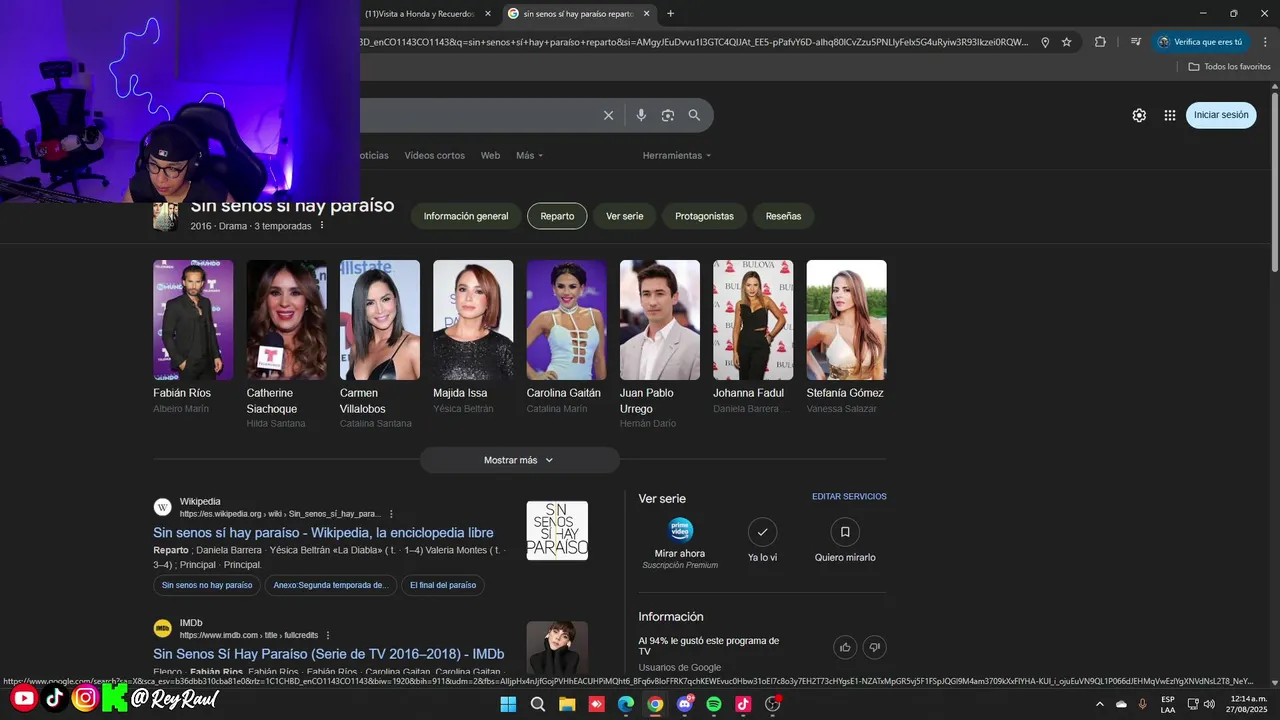The height and width of the screenshot is (720, 1280).
Task: Open the 'Herramientas' dropdown
Action: pos(677,155)
